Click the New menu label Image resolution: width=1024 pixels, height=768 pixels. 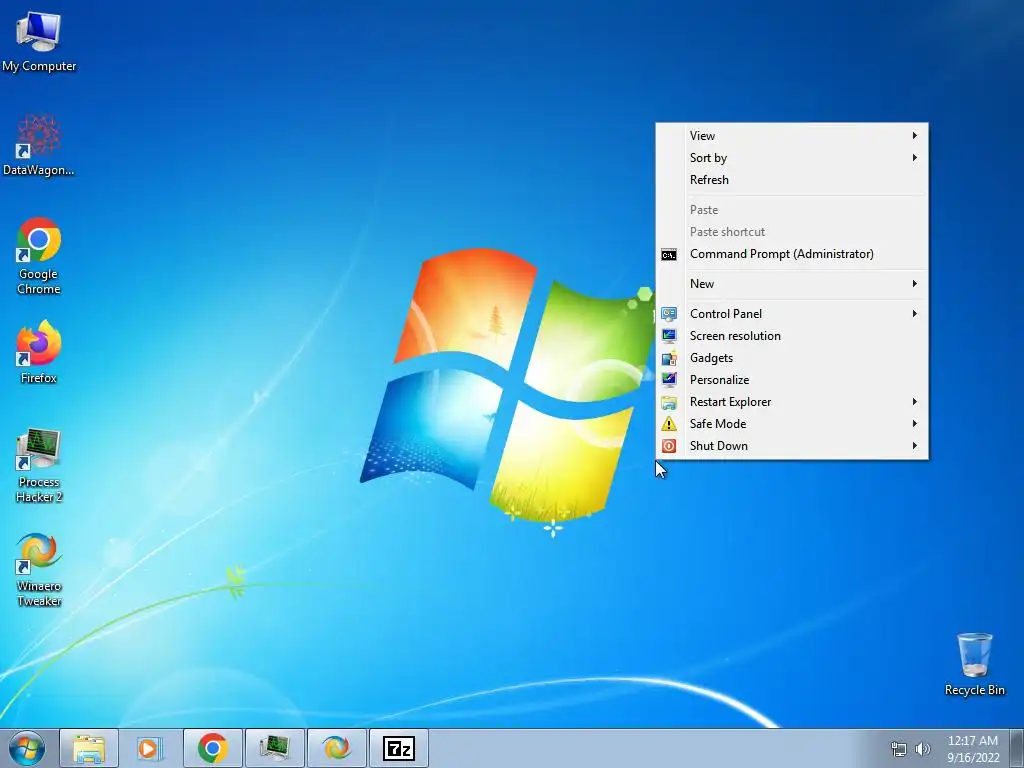click(702, 284)
